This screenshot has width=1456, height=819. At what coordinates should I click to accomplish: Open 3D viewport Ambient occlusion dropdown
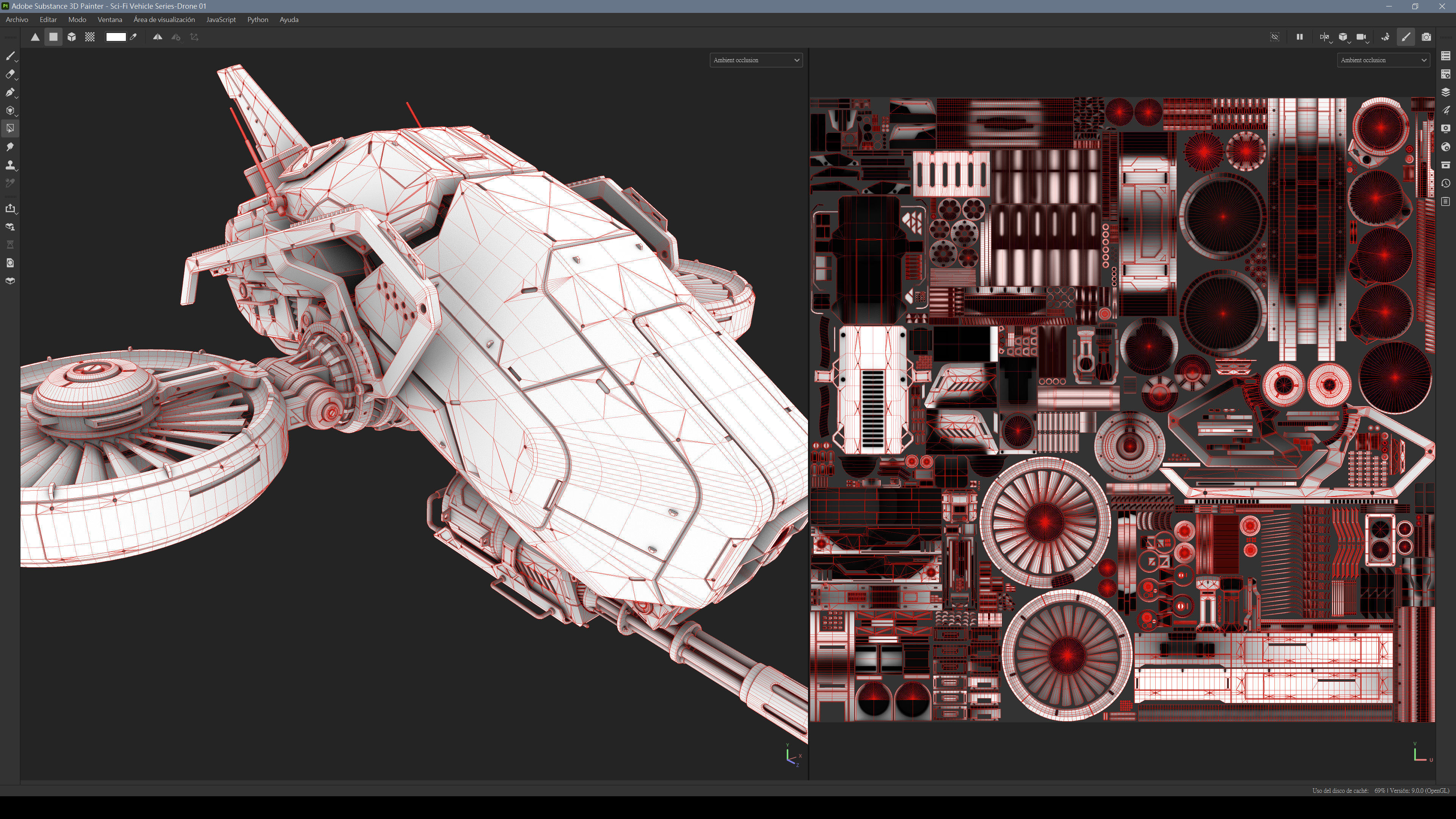coord(756,60)
